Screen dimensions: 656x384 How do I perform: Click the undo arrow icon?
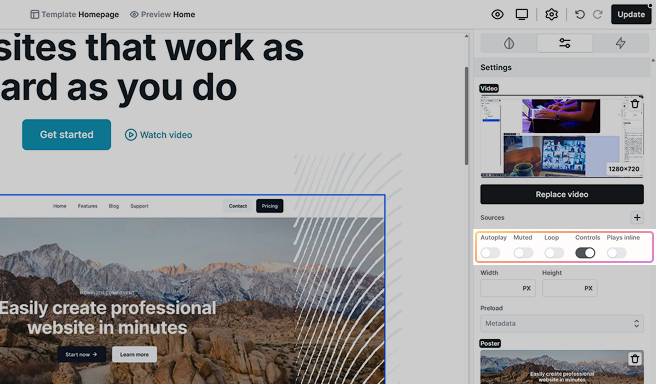[x=579, y=15]
